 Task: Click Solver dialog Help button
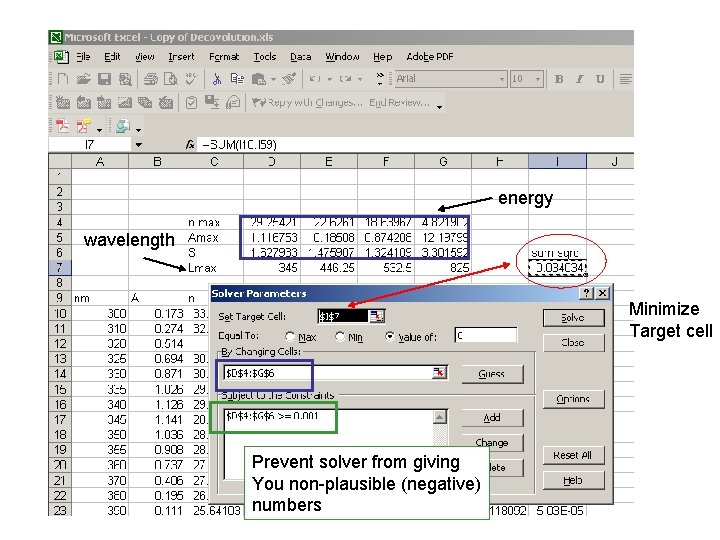click(573, 480)
